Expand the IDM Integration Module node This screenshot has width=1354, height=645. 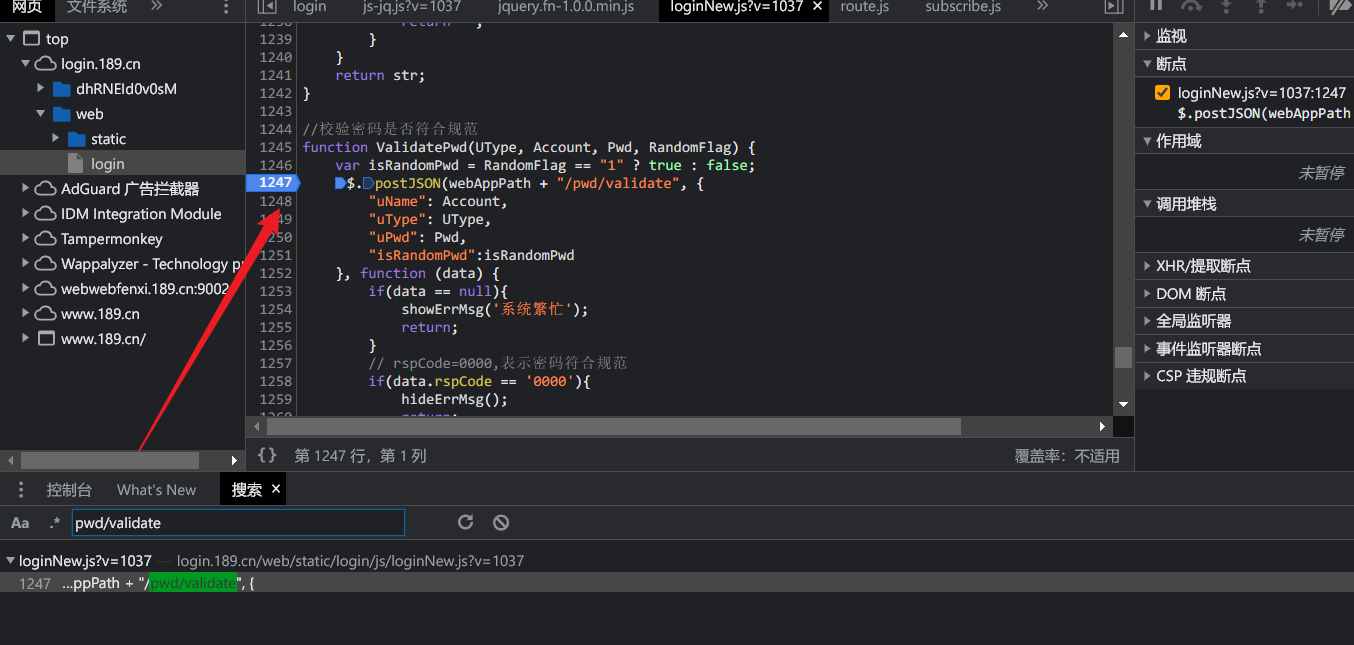(26, 214)
